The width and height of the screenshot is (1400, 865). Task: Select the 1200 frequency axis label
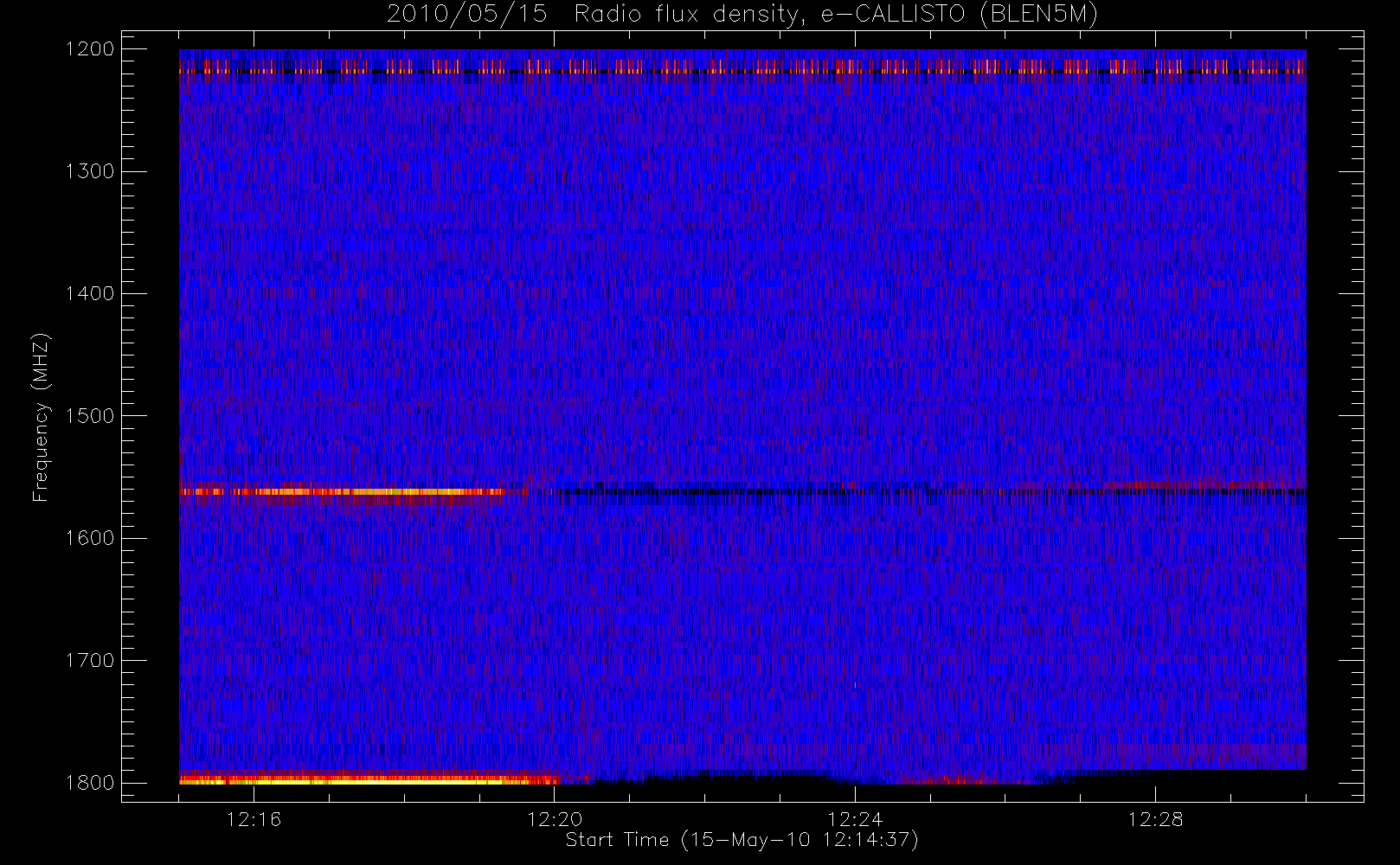click(90, 49)
